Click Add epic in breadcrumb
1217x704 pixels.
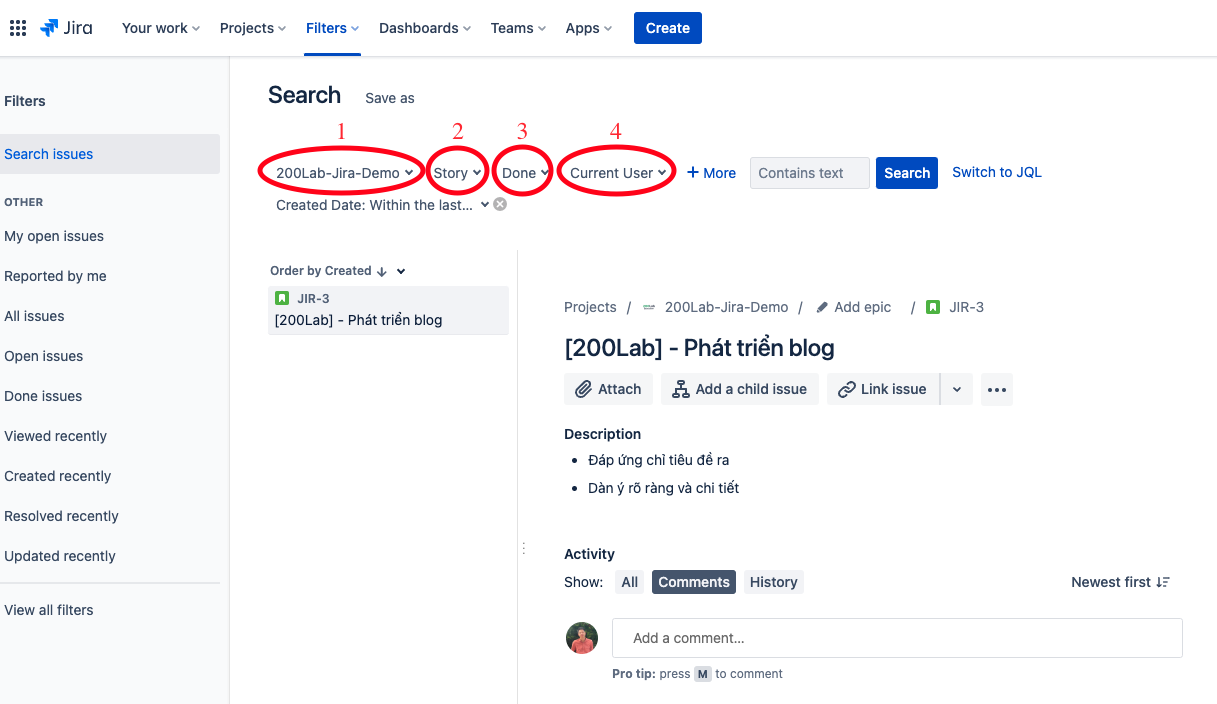coord(863,307)
